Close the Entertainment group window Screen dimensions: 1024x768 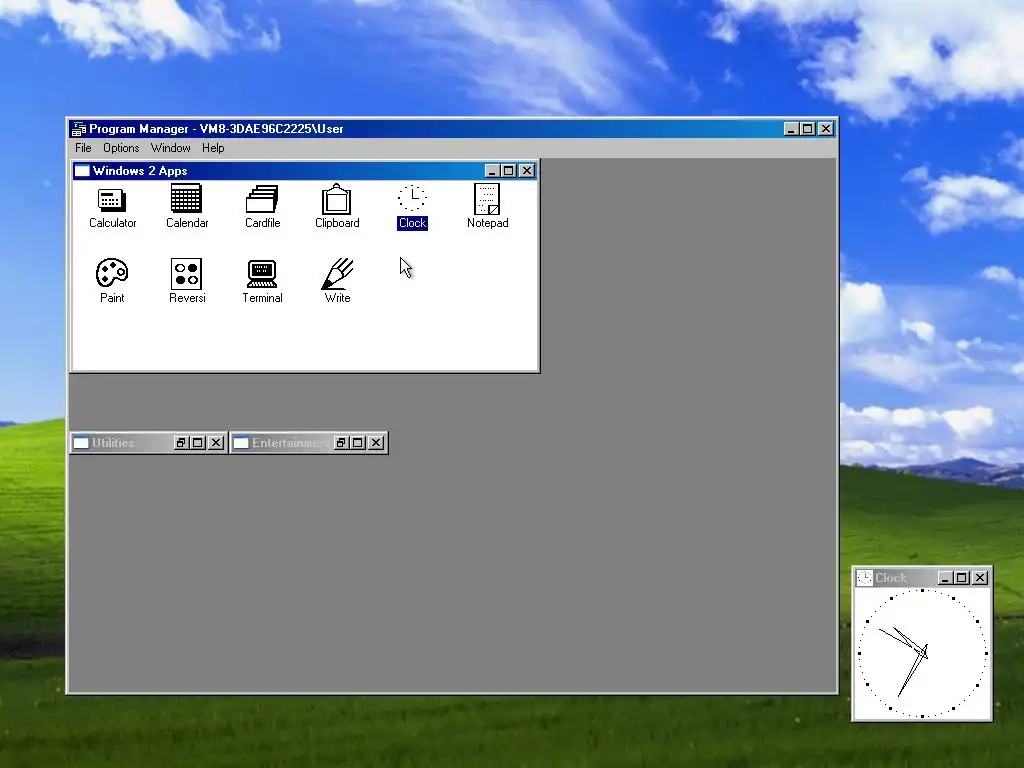[376, 443]
